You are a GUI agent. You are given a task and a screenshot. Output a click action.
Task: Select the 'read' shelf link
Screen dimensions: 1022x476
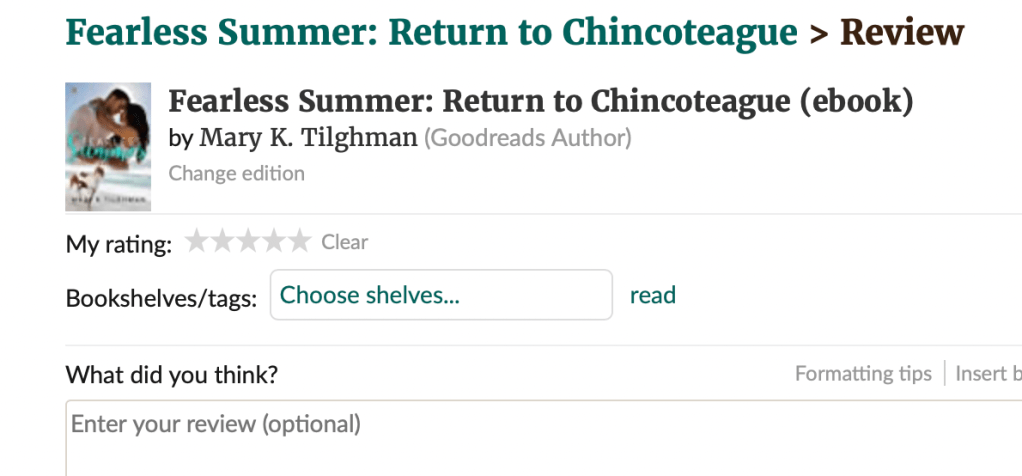653,295
